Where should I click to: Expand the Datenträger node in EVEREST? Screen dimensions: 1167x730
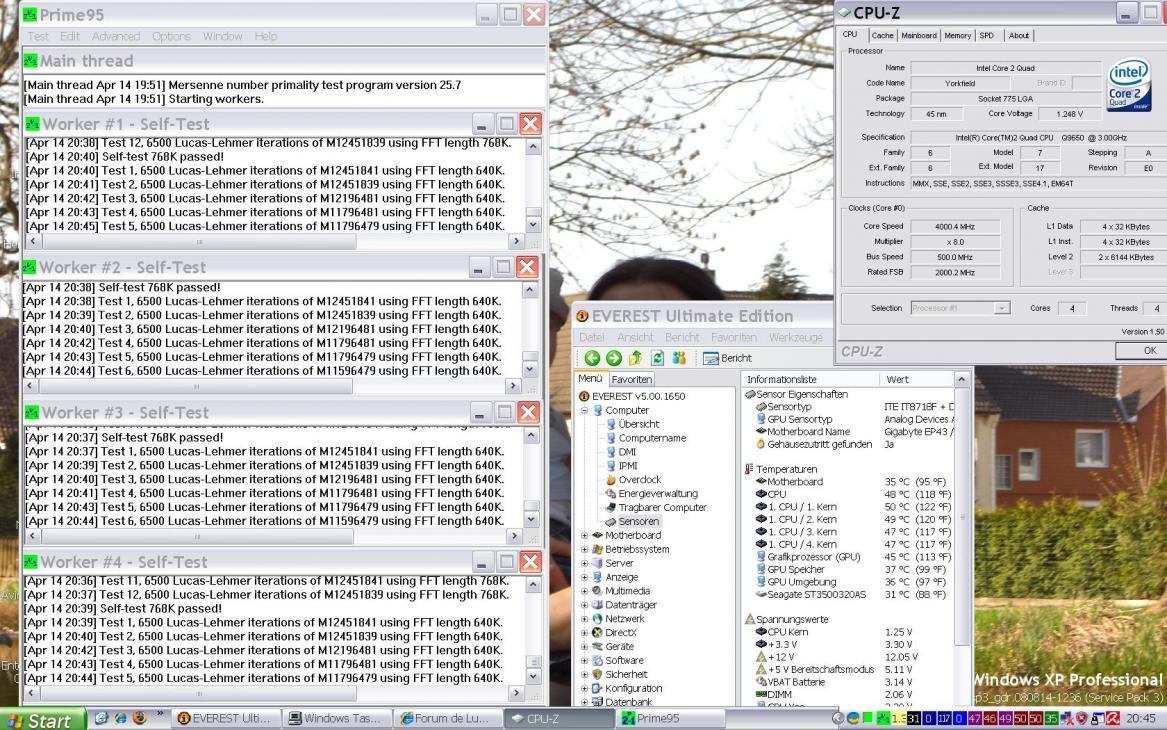point(584,605)
